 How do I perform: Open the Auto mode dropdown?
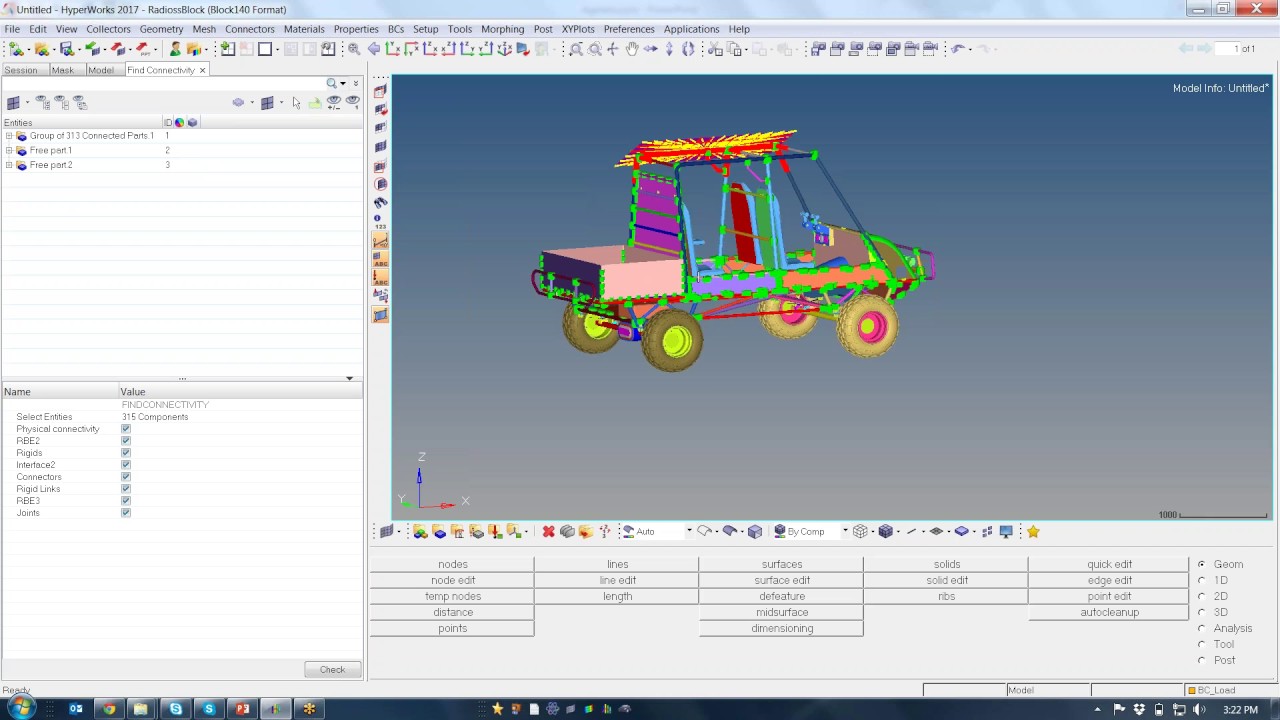click(689, 531)
